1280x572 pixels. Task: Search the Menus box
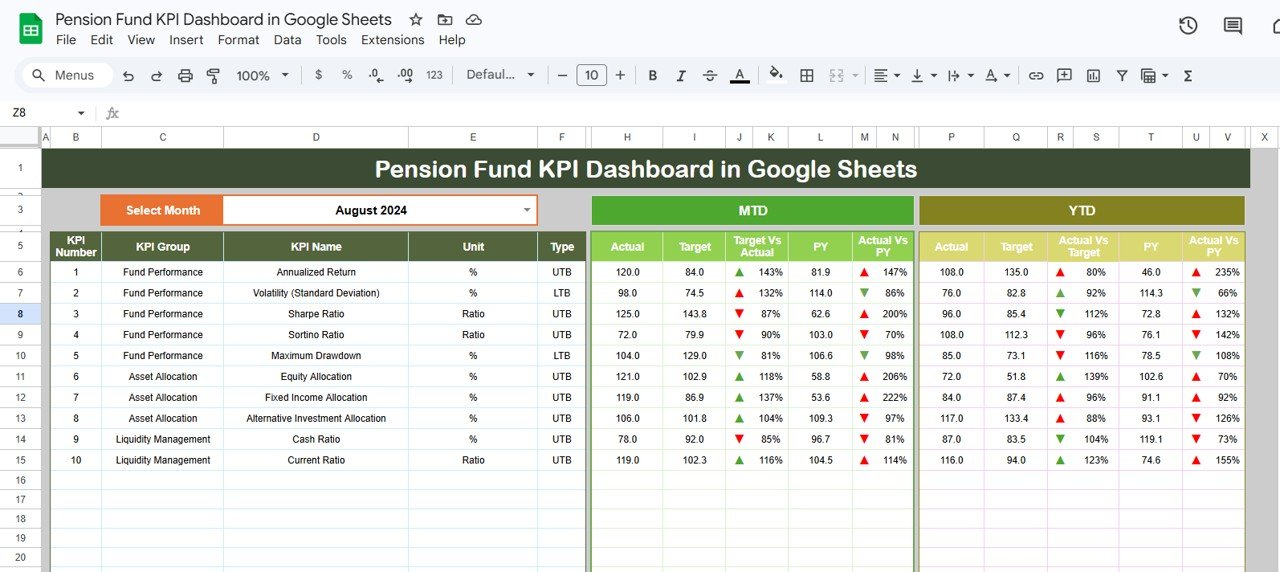pos(66,75)
